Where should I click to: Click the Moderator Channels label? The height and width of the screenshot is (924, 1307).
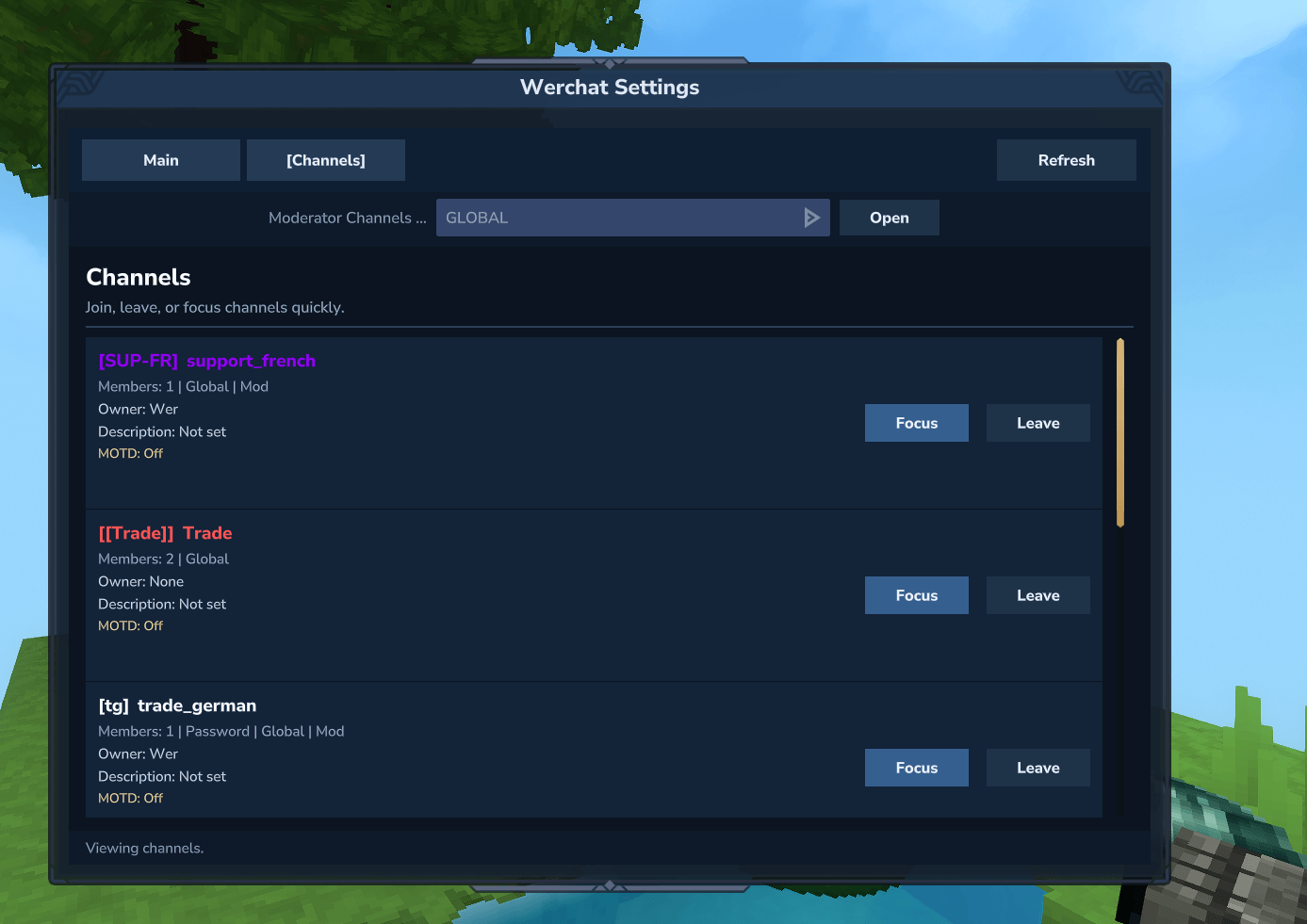347,218
